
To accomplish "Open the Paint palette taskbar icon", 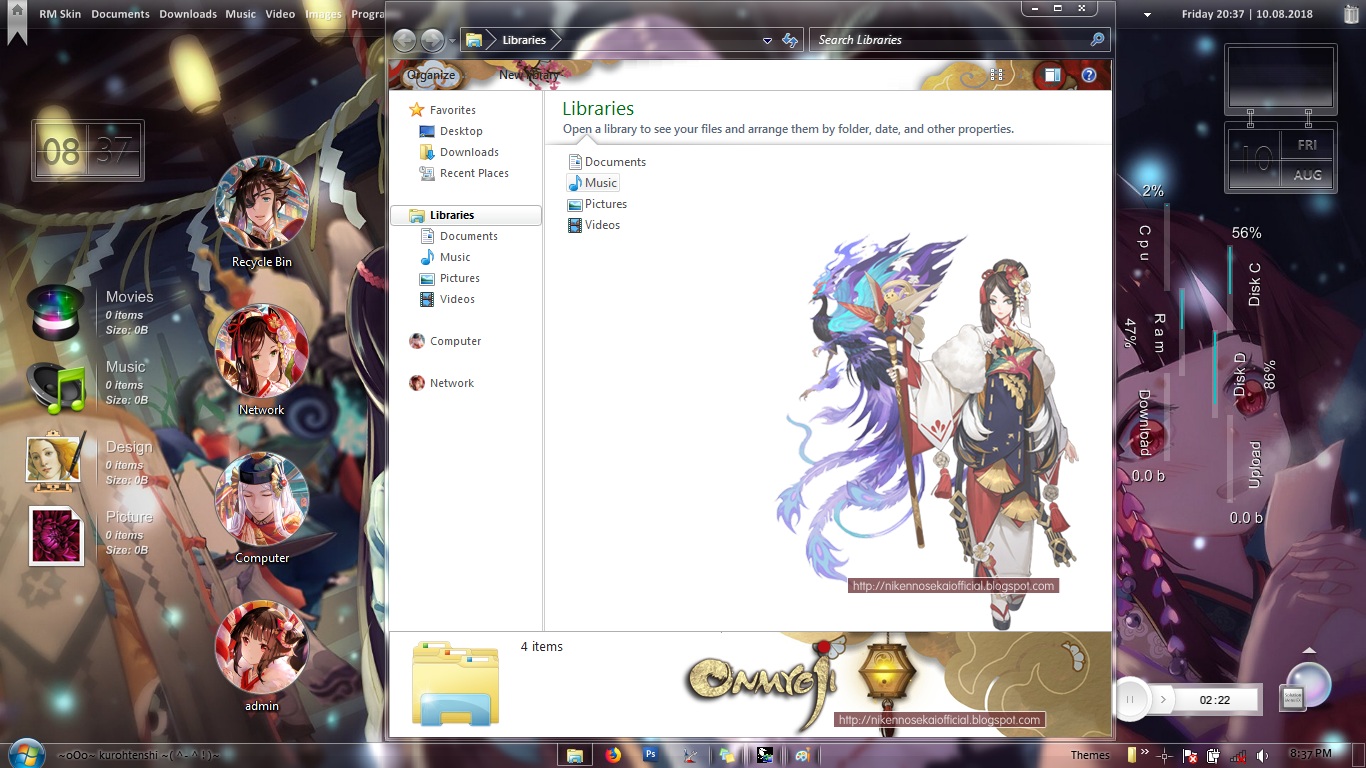I will pos(801,755).
